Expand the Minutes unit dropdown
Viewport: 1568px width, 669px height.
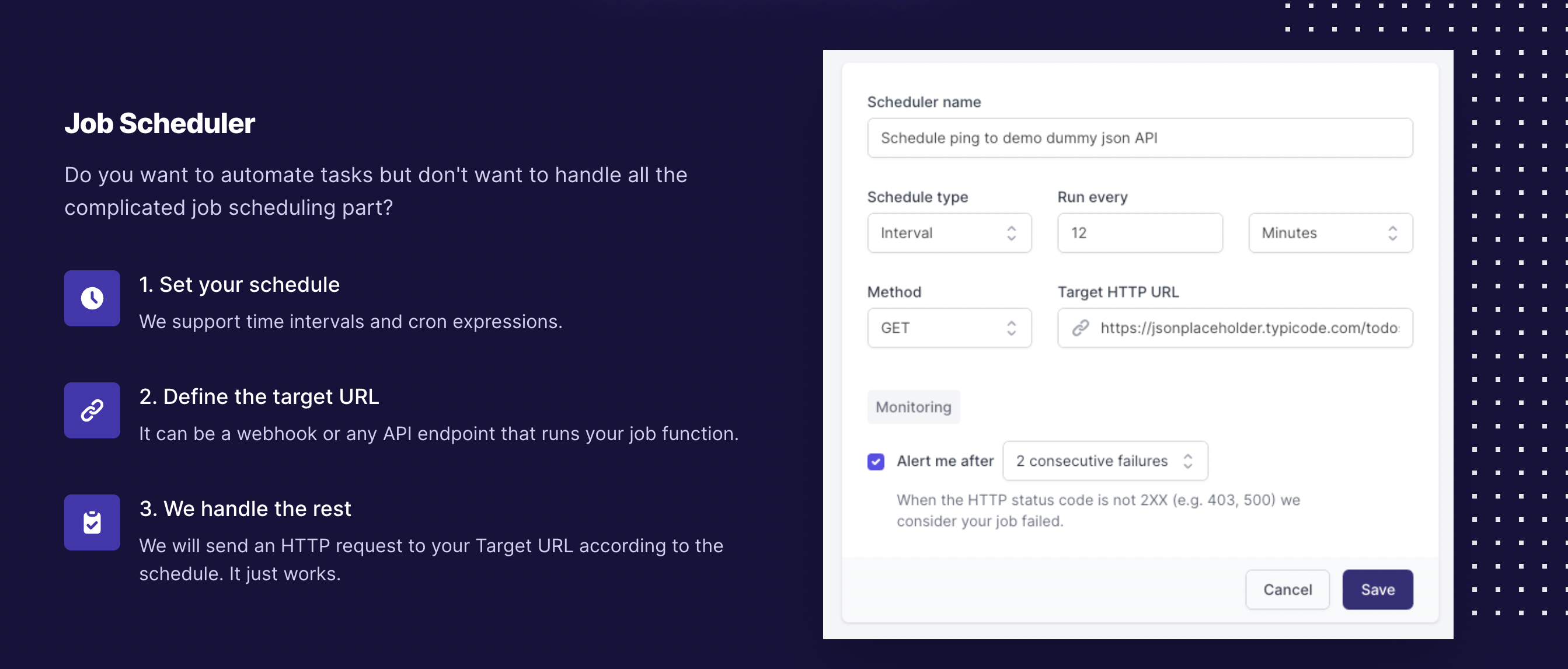click(1330, 233)
